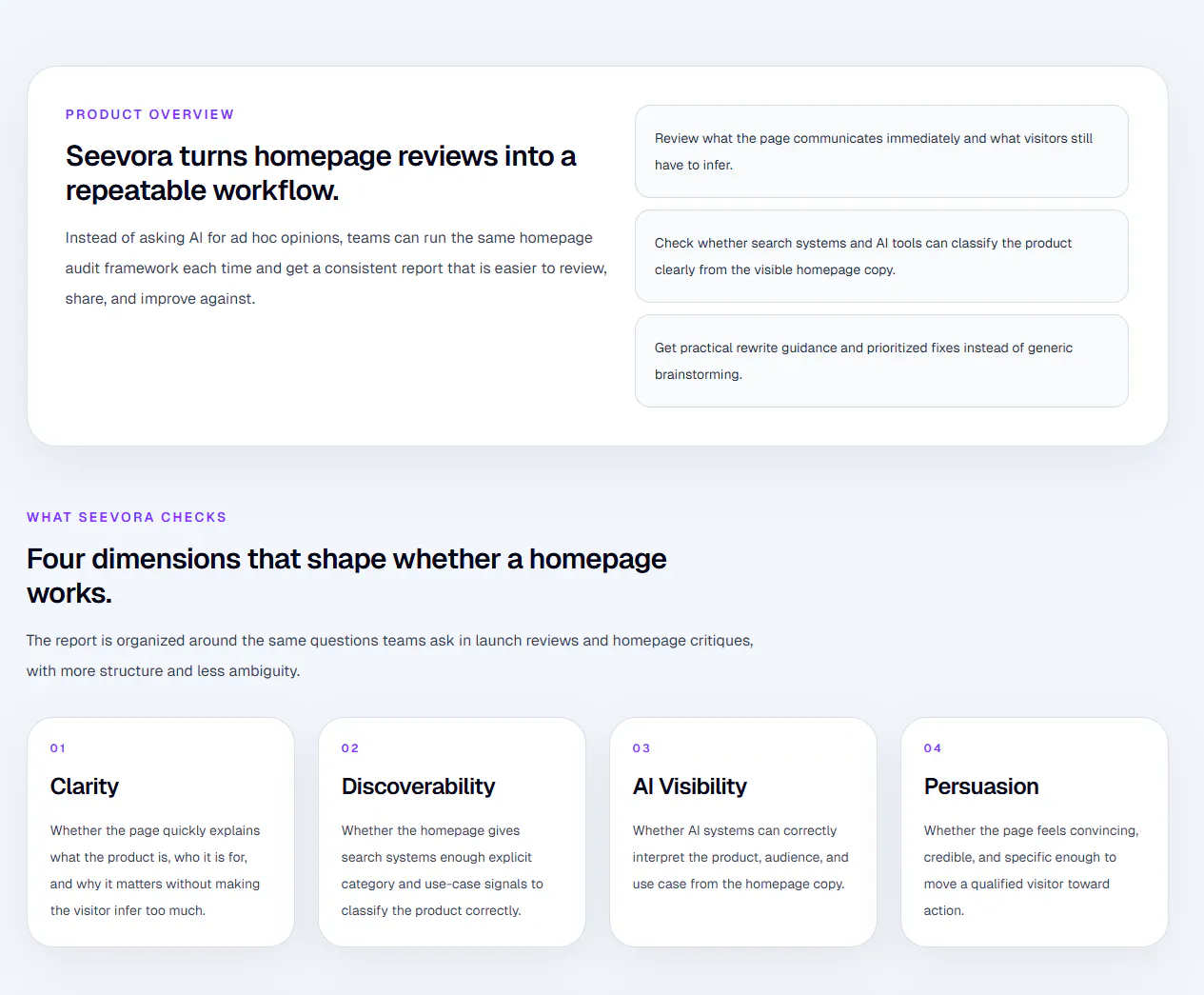
Task: Click the 04 number on Persuasion card
Action: pyautogui.click(x=933, y=748)
